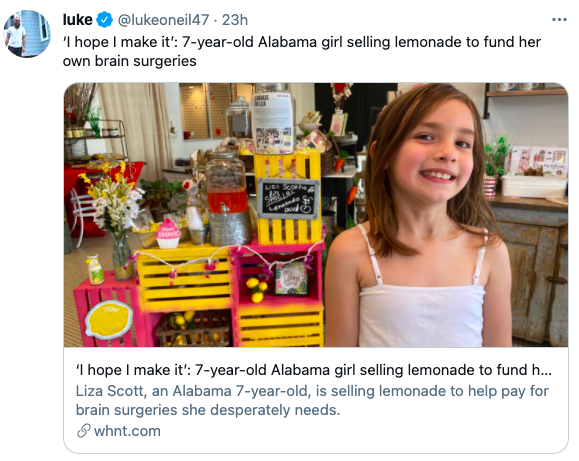Open the three-dot more options menu
This screenshot has width=579, height=461.
(559, 20)
